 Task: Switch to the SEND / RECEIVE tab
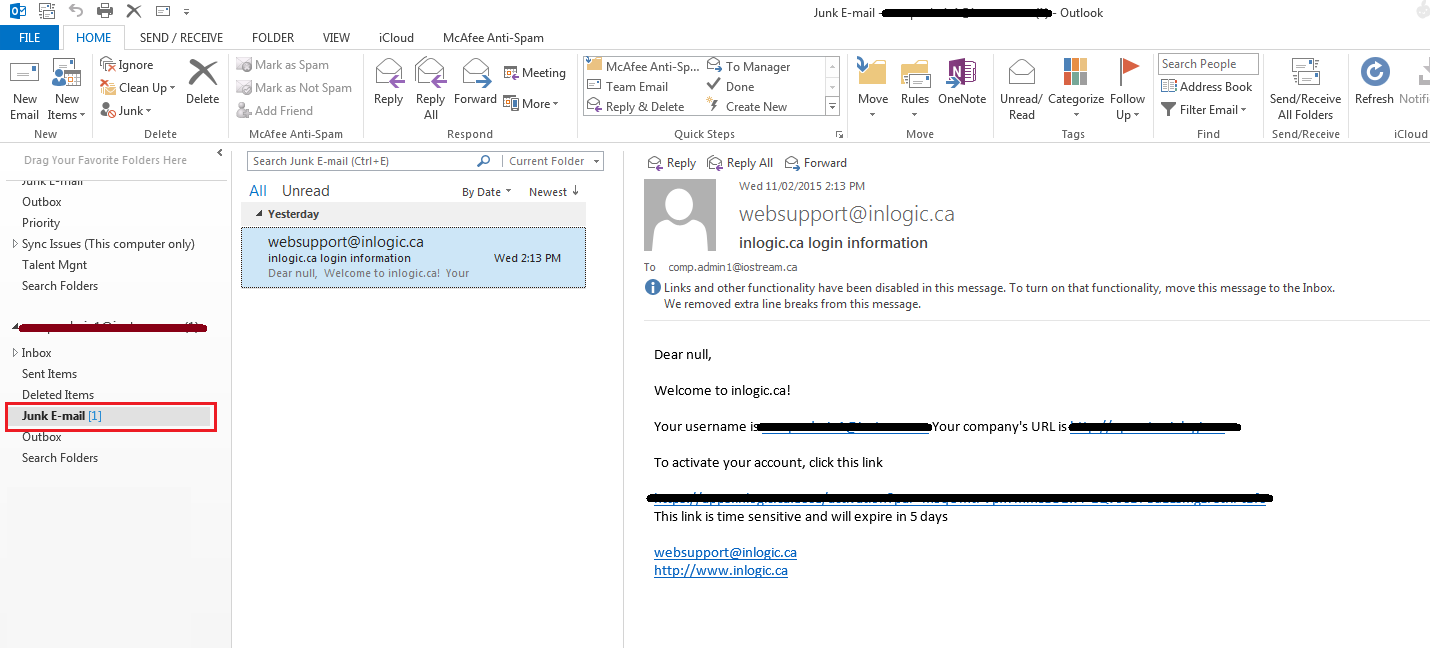pyautogui.click(x=181, y=38)
